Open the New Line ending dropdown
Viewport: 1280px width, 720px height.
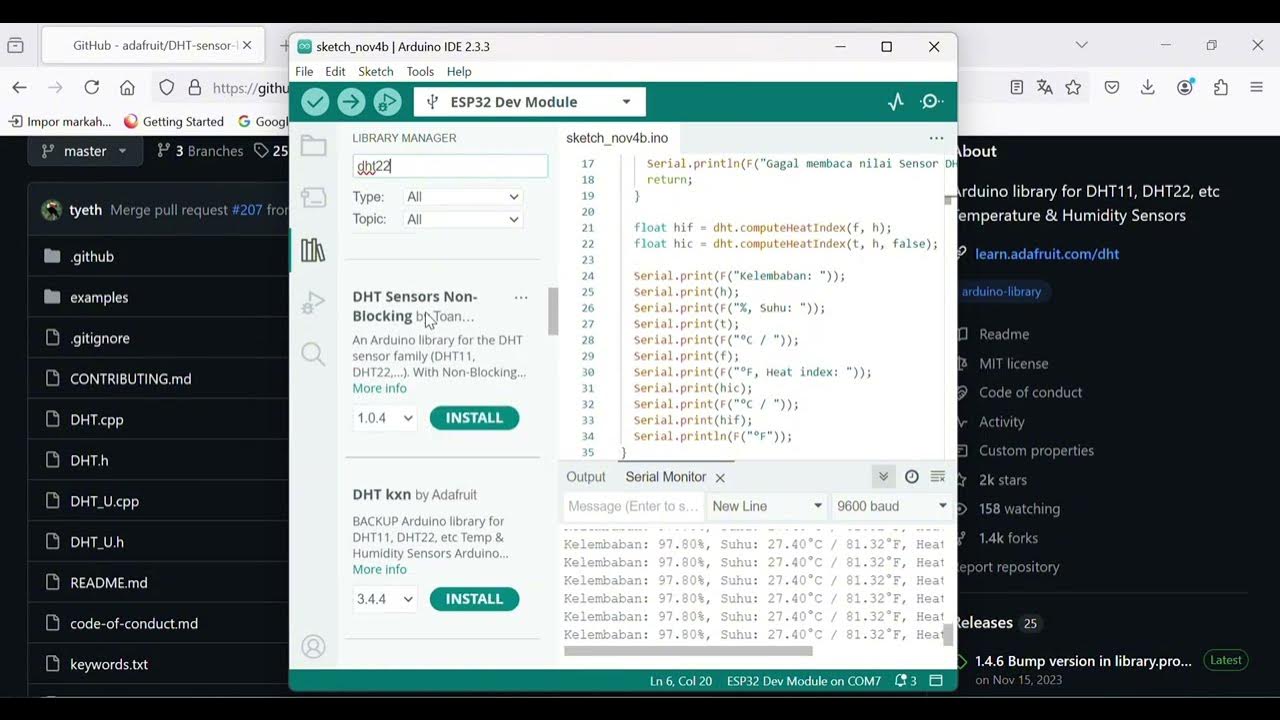(767, 506)
